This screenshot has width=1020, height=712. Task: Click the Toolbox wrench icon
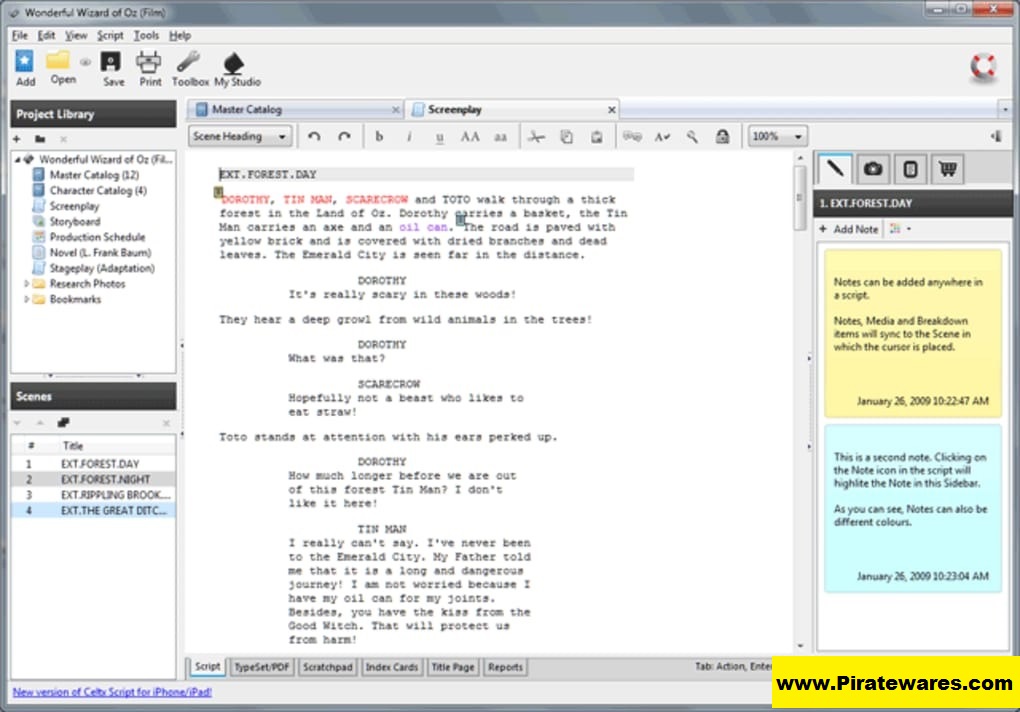[x=189, y=67]
